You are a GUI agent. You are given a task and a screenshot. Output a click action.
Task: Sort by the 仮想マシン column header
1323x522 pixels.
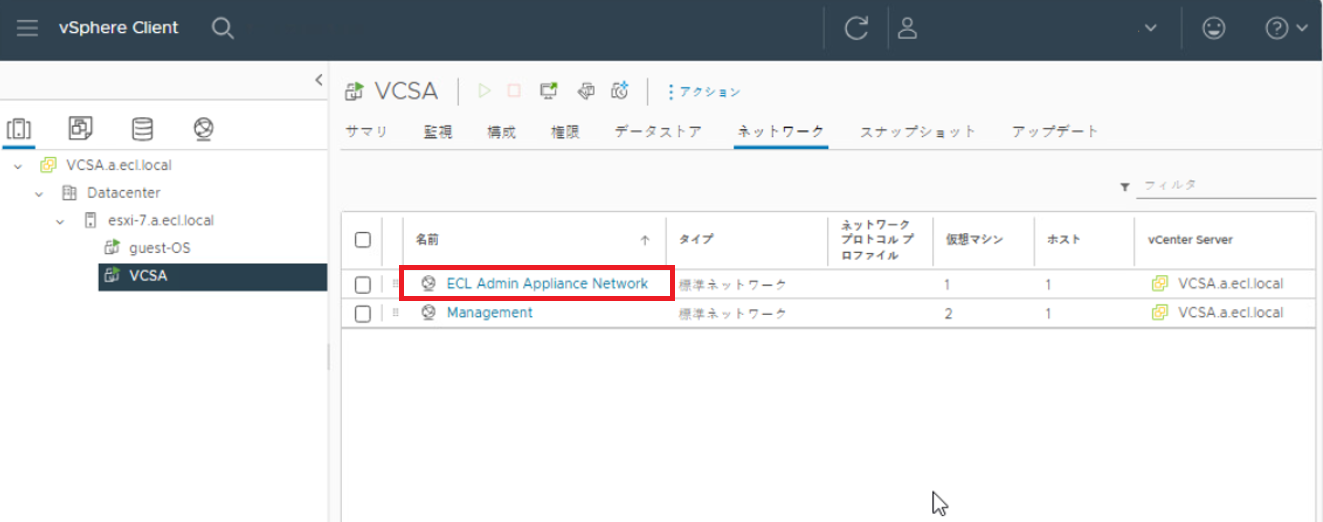[974, 240]
